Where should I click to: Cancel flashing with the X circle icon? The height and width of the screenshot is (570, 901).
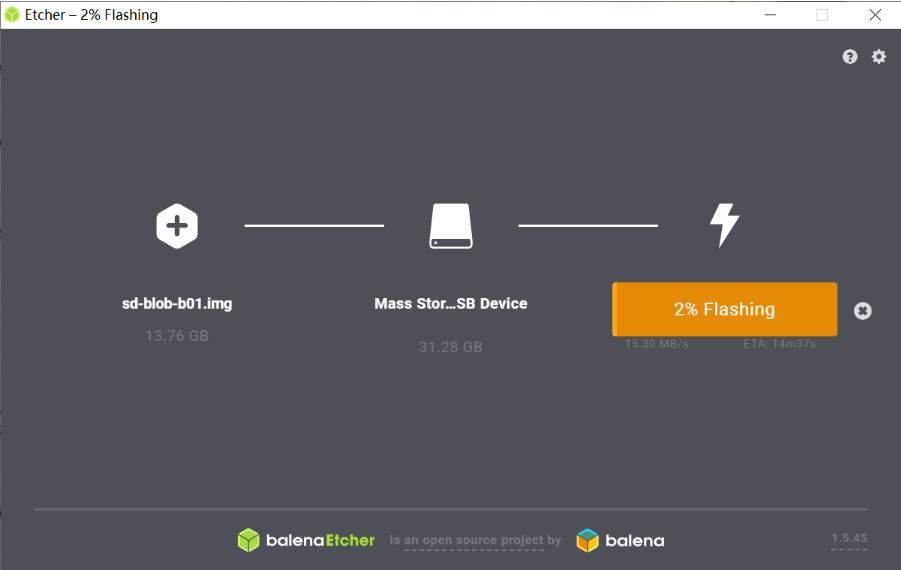click(863, 311)
